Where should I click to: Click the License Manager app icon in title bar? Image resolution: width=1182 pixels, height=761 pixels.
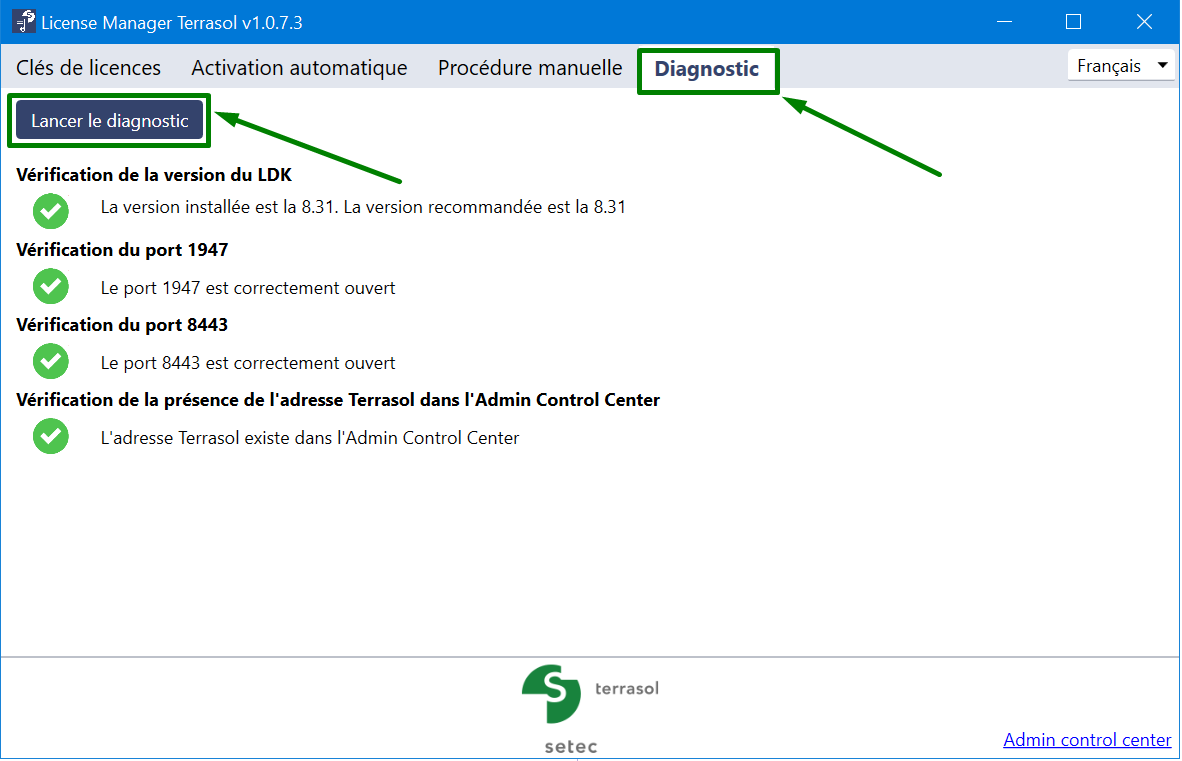click(x=24, y=22)
